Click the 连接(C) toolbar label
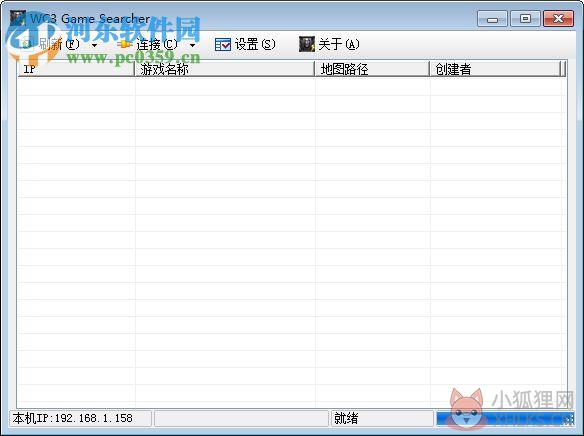The width and height of the screenshot is (584, 436). [x=157, y=44]
